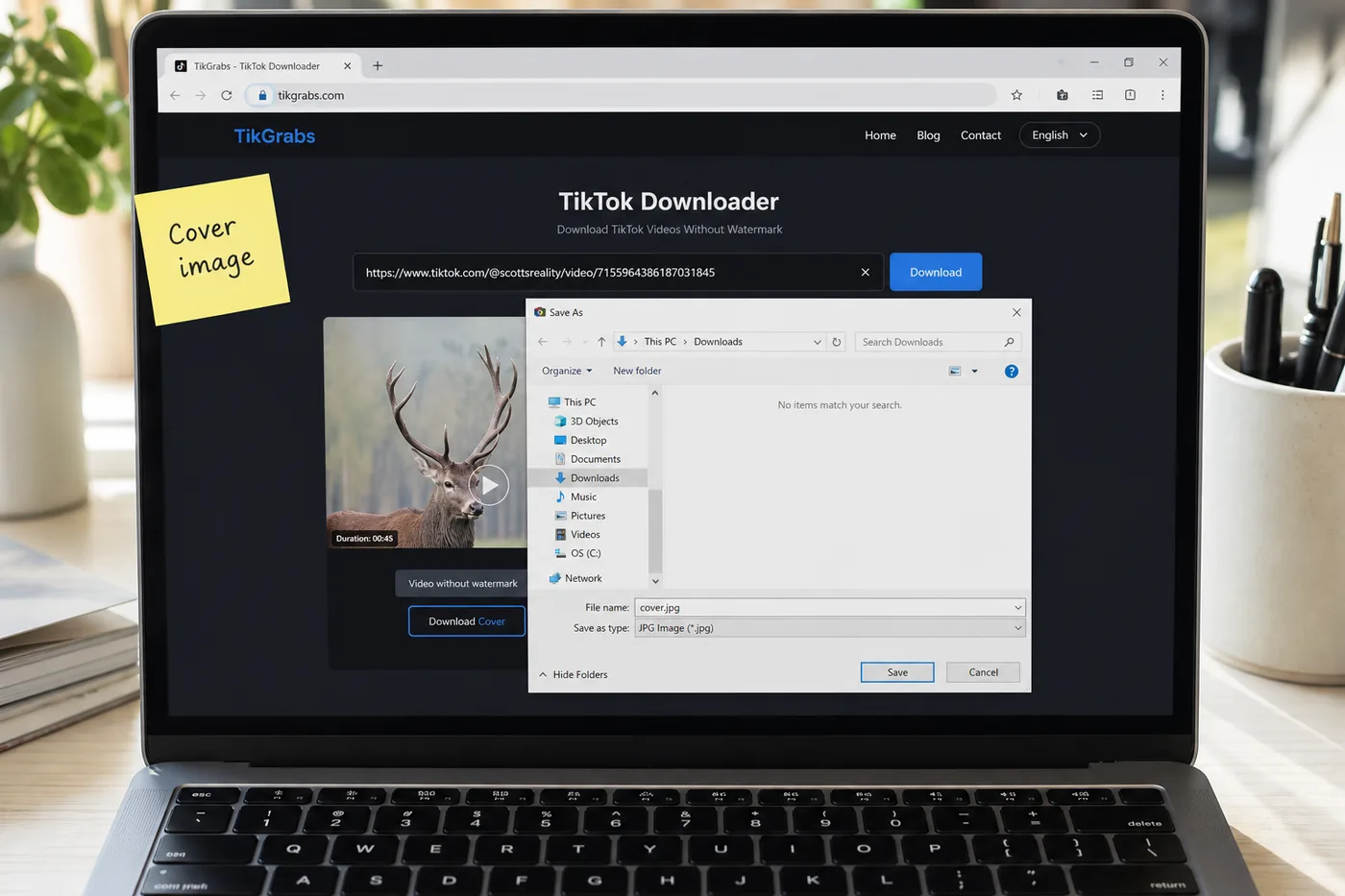Open the Music folder in tree
Viewport: 1345px width, 896px height.
click(x=575, y=496)
